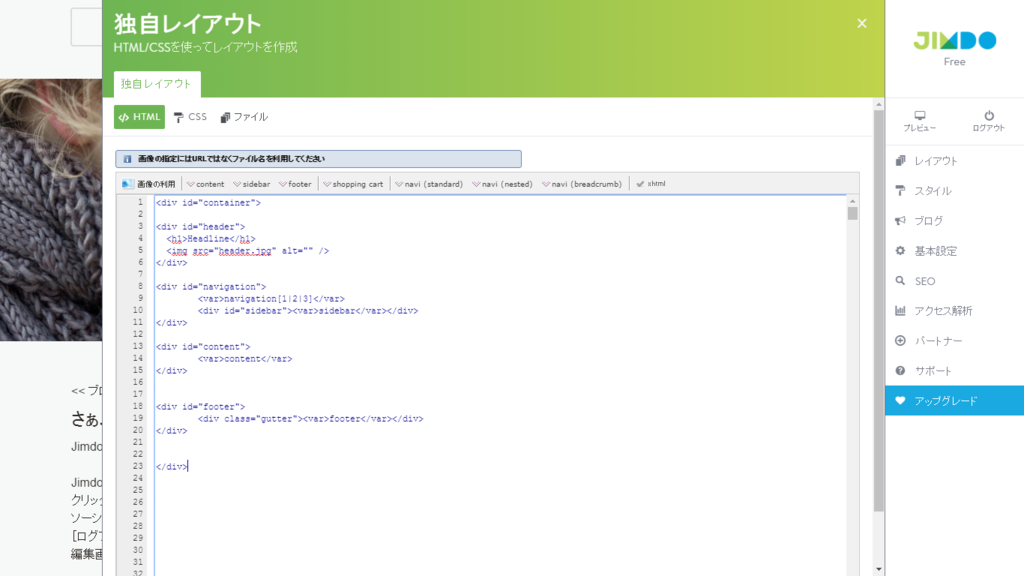
Task: Click the レイアウト pages icon
Action: 901,161
